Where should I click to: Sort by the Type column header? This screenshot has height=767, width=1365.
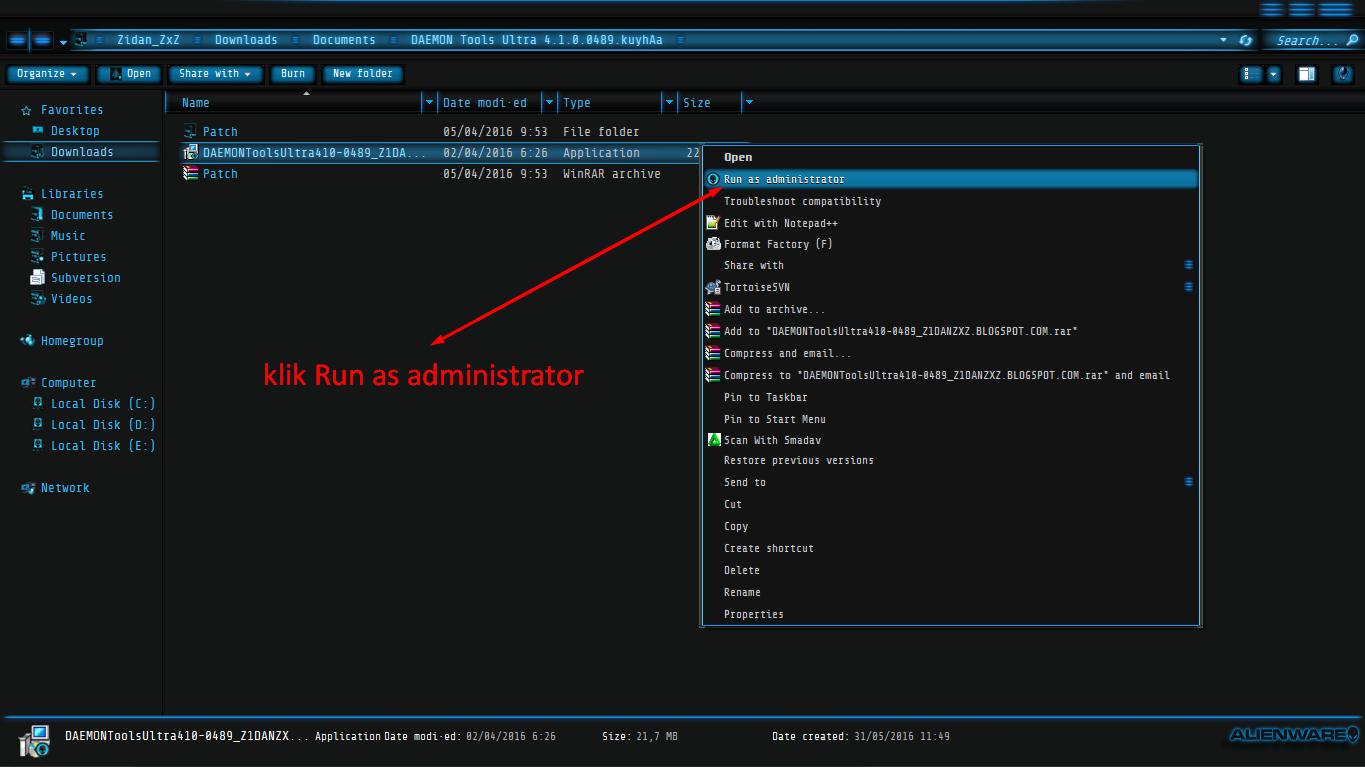(610, 102)
